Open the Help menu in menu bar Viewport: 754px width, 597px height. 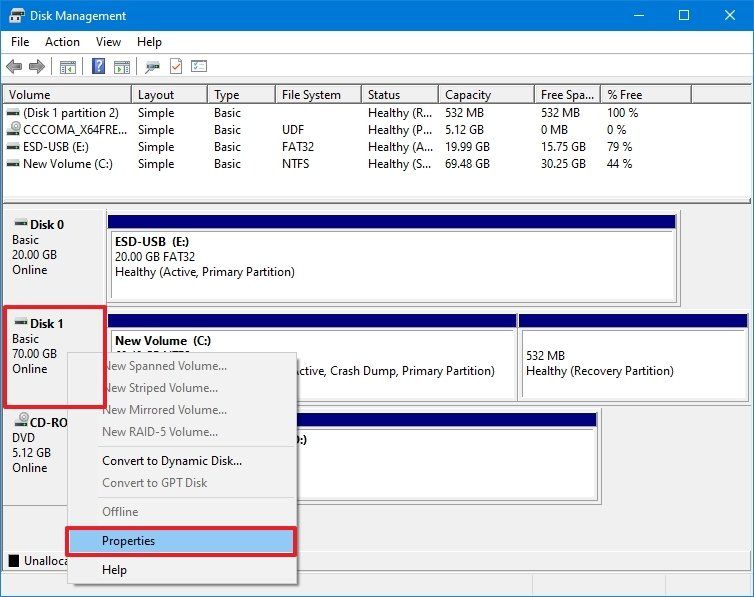click(x=149, y=42)
